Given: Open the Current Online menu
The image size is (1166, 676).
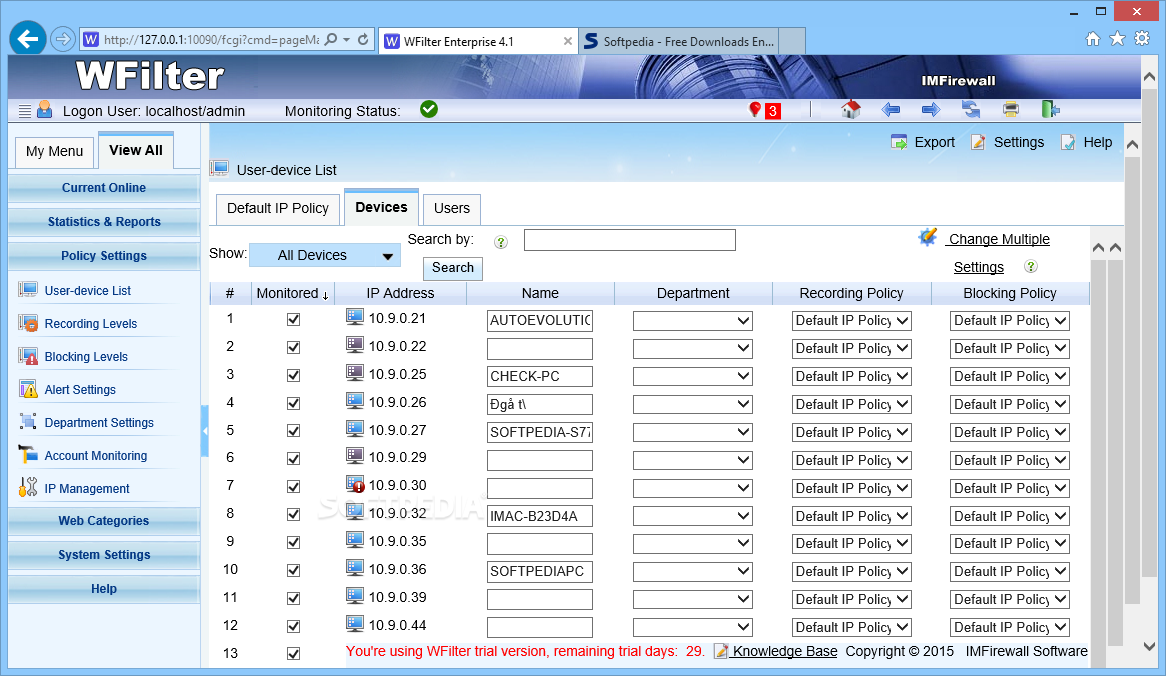Looking at the screenshot, I should pyautogui.click(x=104, y=188).
